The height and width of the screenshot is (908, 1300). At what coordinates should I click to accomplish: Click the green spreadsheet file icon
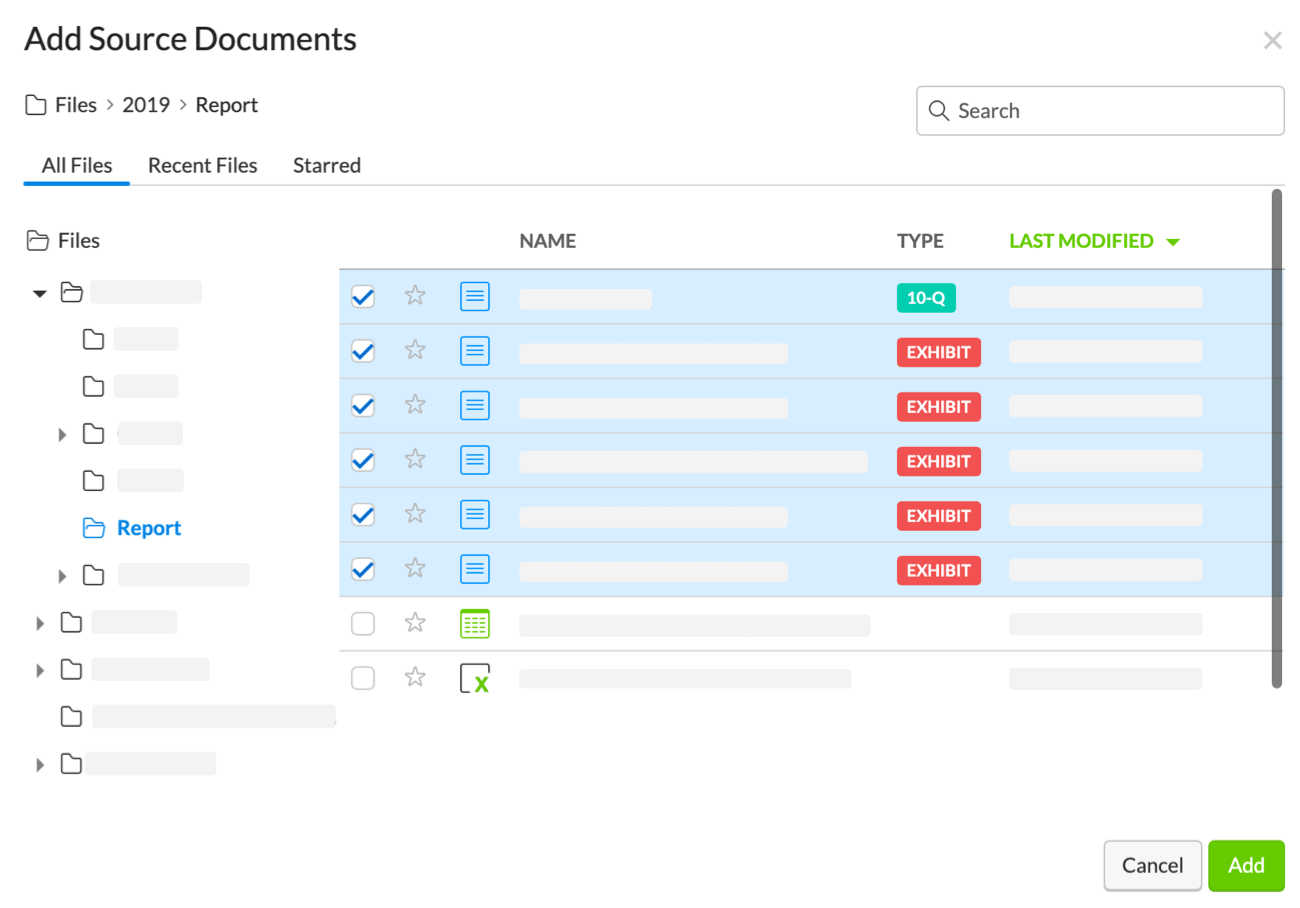[x=474, y=623]
